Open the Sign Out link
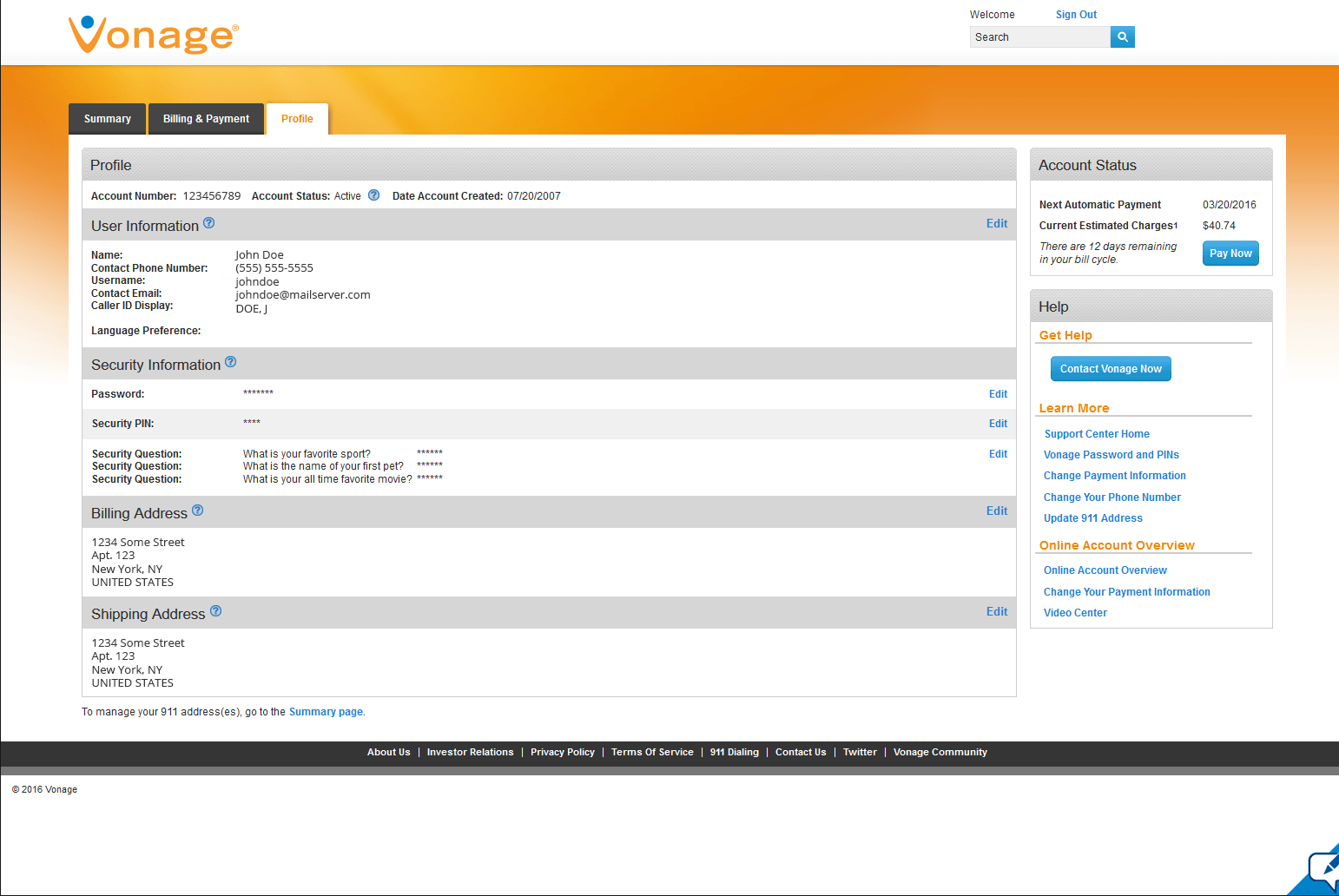1339x896 pixels. 1076,15
